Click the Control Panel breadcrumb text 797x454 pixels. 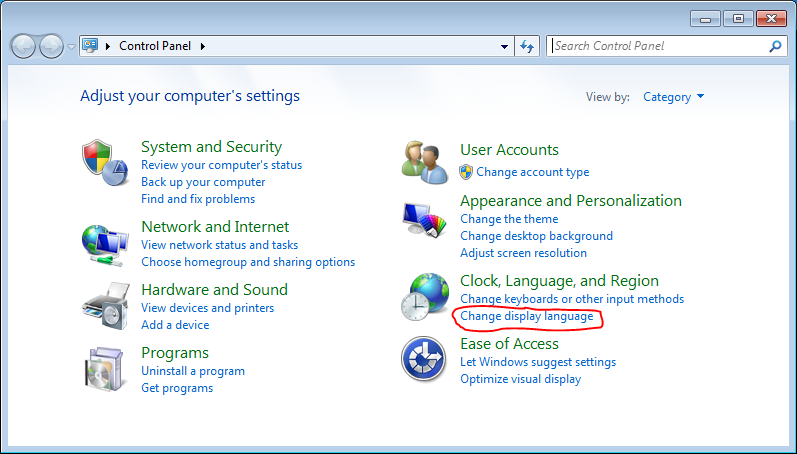point(155,46)
